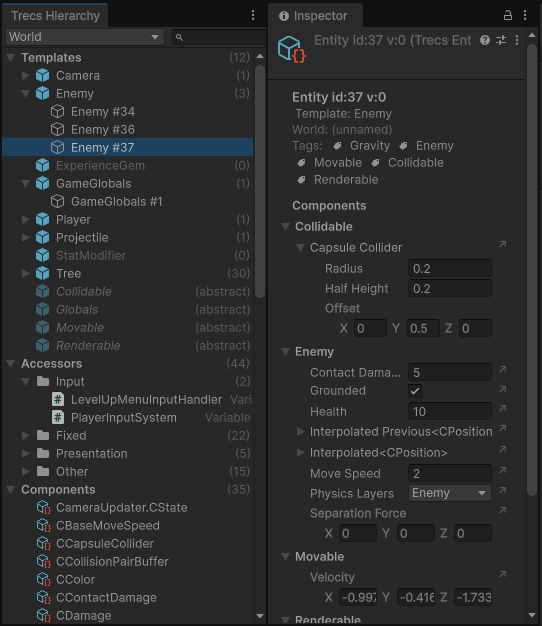Expand the Tree template
Image resolution: width=542 pixels, height=626 pixels.
26,273
